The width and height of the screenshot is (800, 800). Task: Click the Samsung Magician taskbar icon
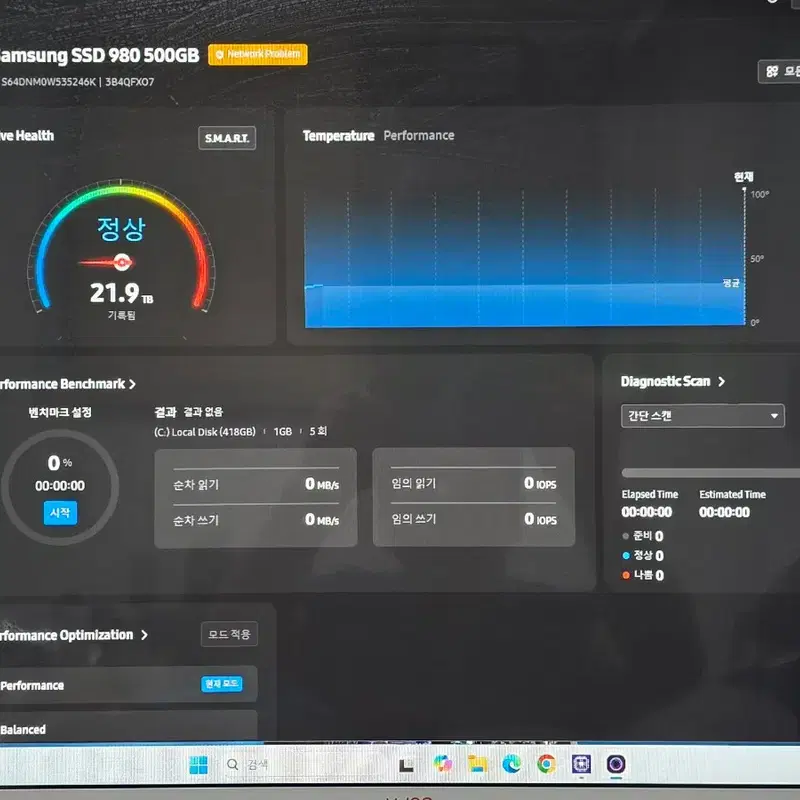(x=616, y=764)
